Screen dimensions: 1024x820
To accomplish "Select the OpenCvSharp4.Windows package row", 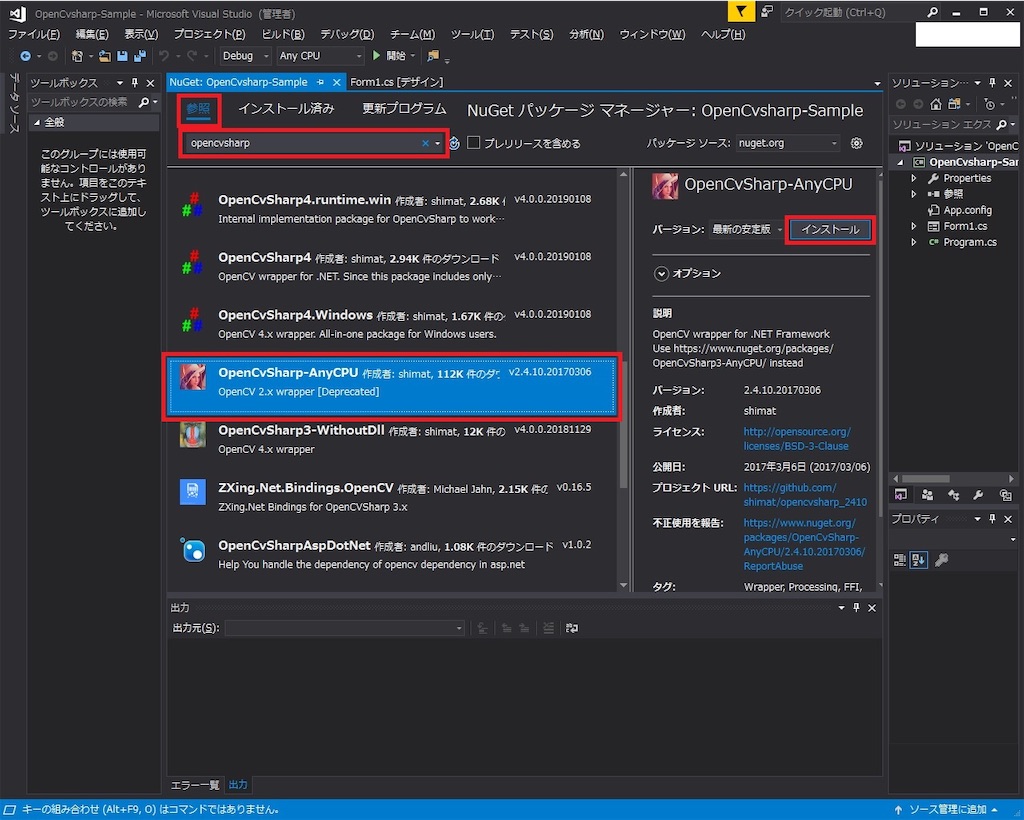I will (x=391, y=324).
